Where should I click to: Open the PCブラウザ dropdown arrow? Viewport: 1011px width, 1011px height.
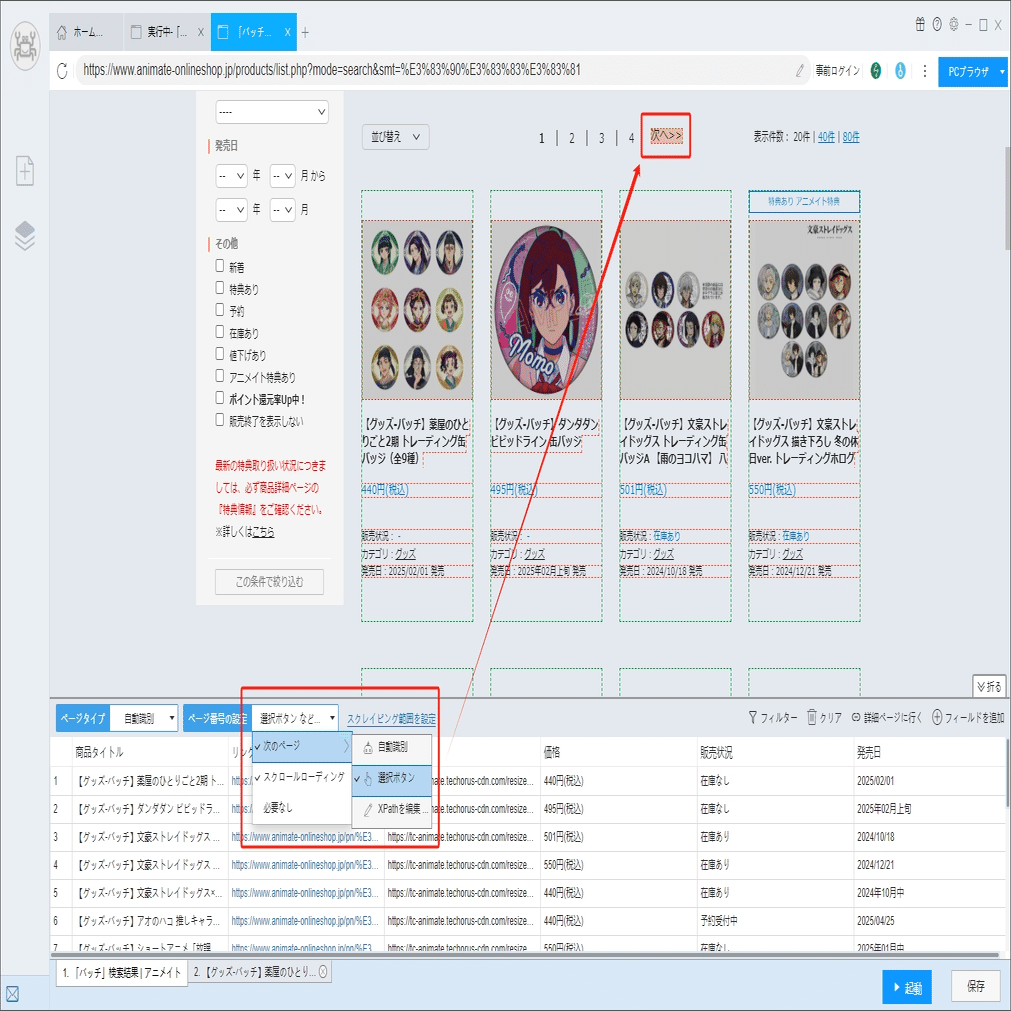1002,72
